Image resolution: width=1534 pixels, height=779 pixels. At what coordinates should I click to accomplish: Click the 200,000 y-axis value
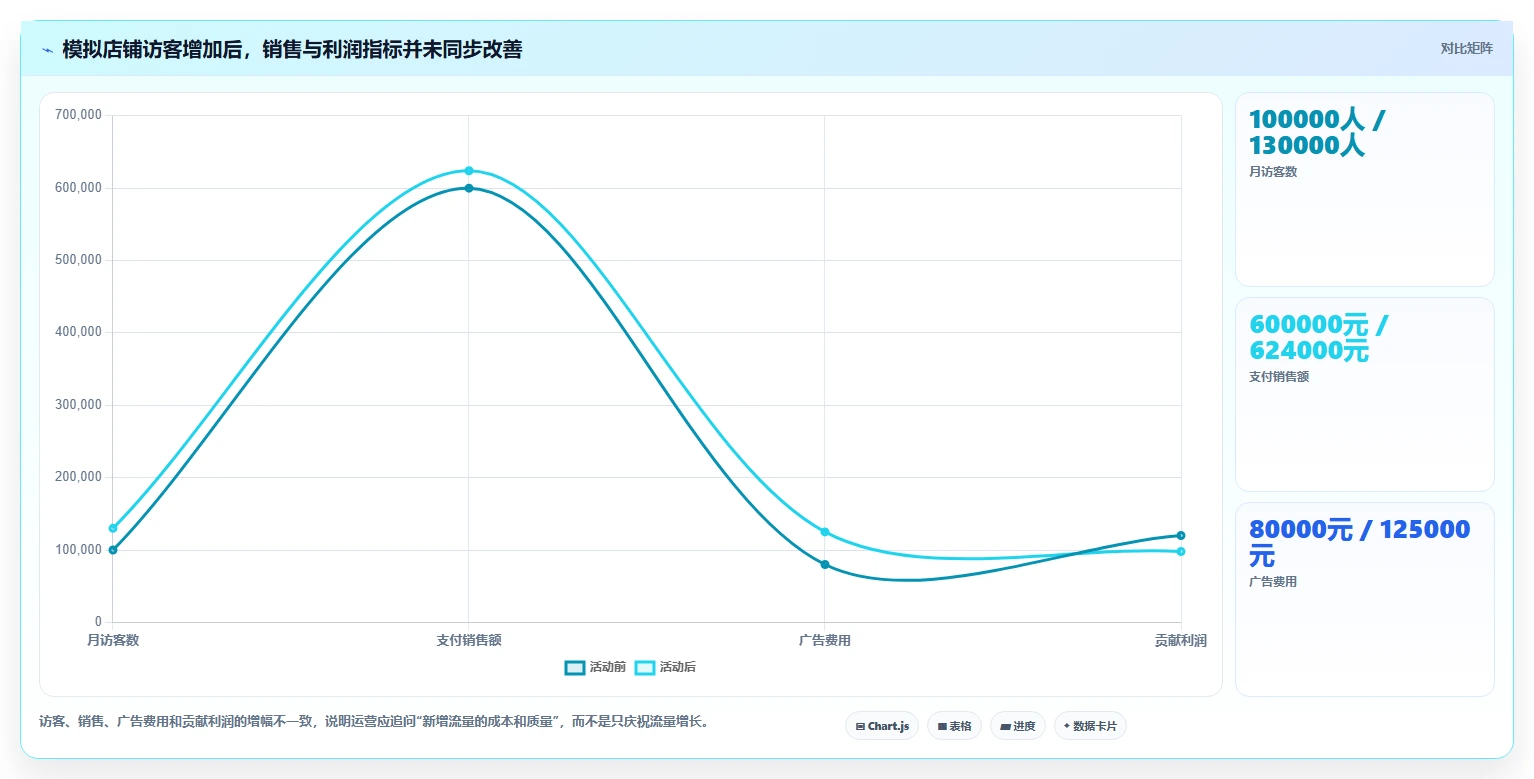[x=78, y=477]
